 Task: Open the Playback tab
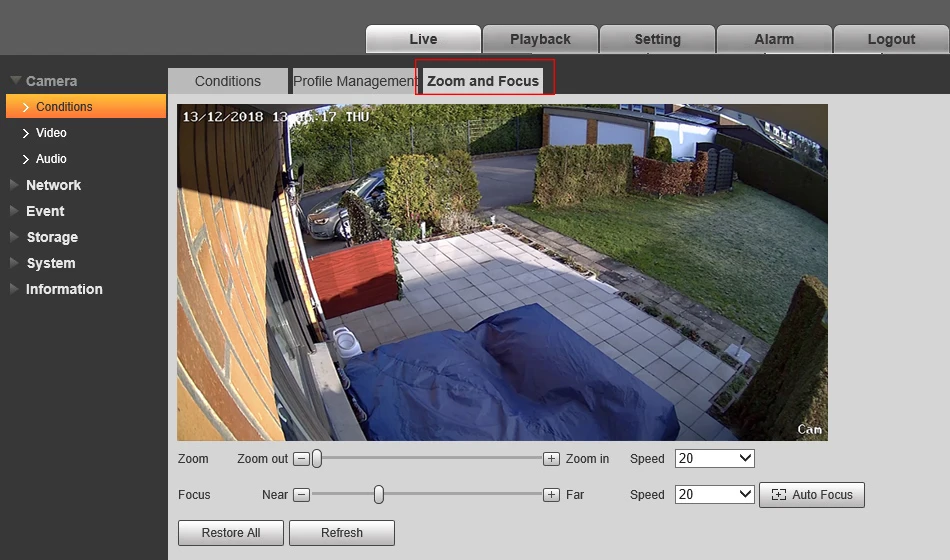pyautogui.click(x=540, y=39)
